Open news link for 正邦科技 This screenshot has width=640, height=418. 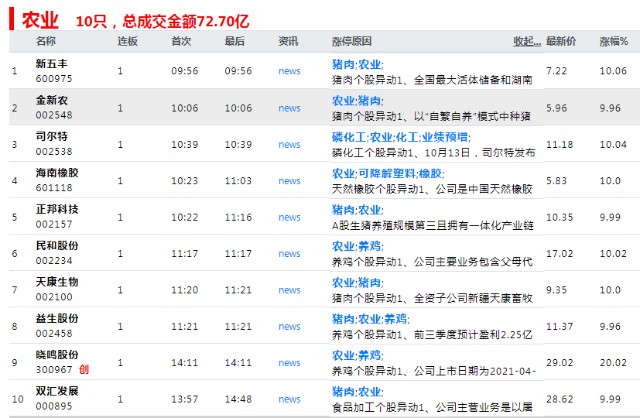[x=289, y=217]
